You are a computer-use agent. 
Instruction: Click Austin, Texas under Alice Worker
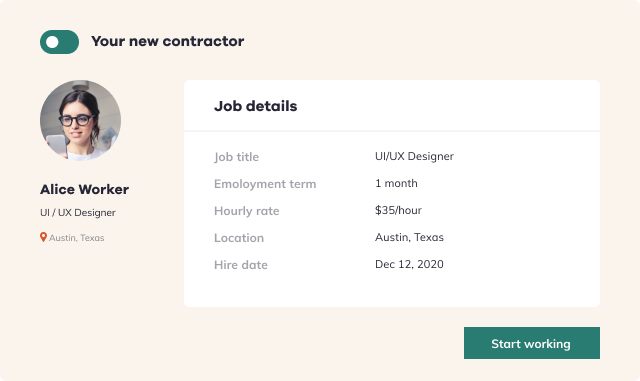point(77,238)
